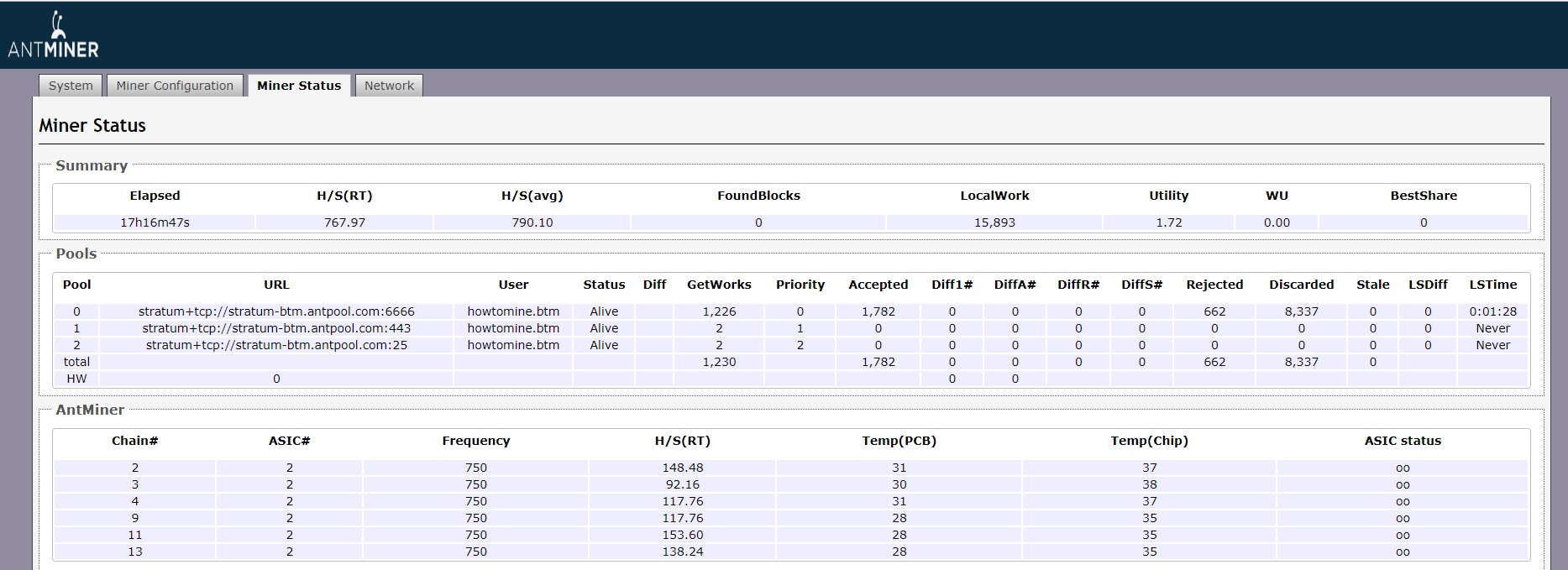1568x570 pixels.
Task: Switch to Miner Configuration tab
Action: pos(175,86)
